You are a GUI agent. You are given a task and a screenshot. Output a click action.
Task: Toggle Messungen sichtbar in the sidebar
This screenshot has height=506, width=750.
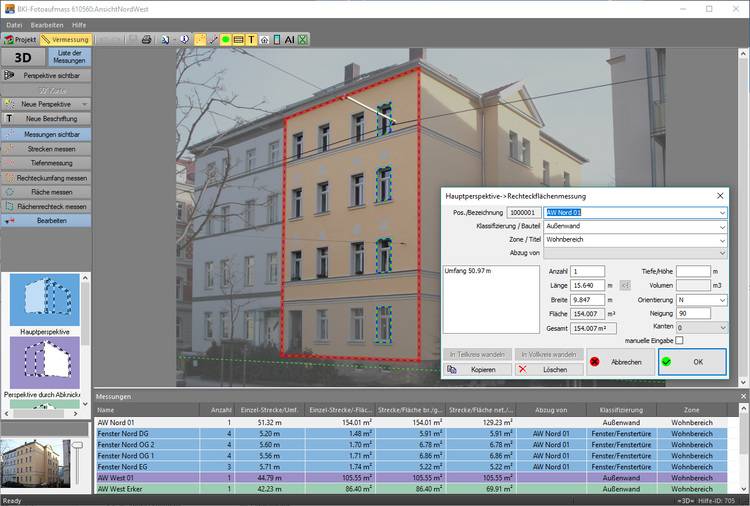tap(46, 133)
